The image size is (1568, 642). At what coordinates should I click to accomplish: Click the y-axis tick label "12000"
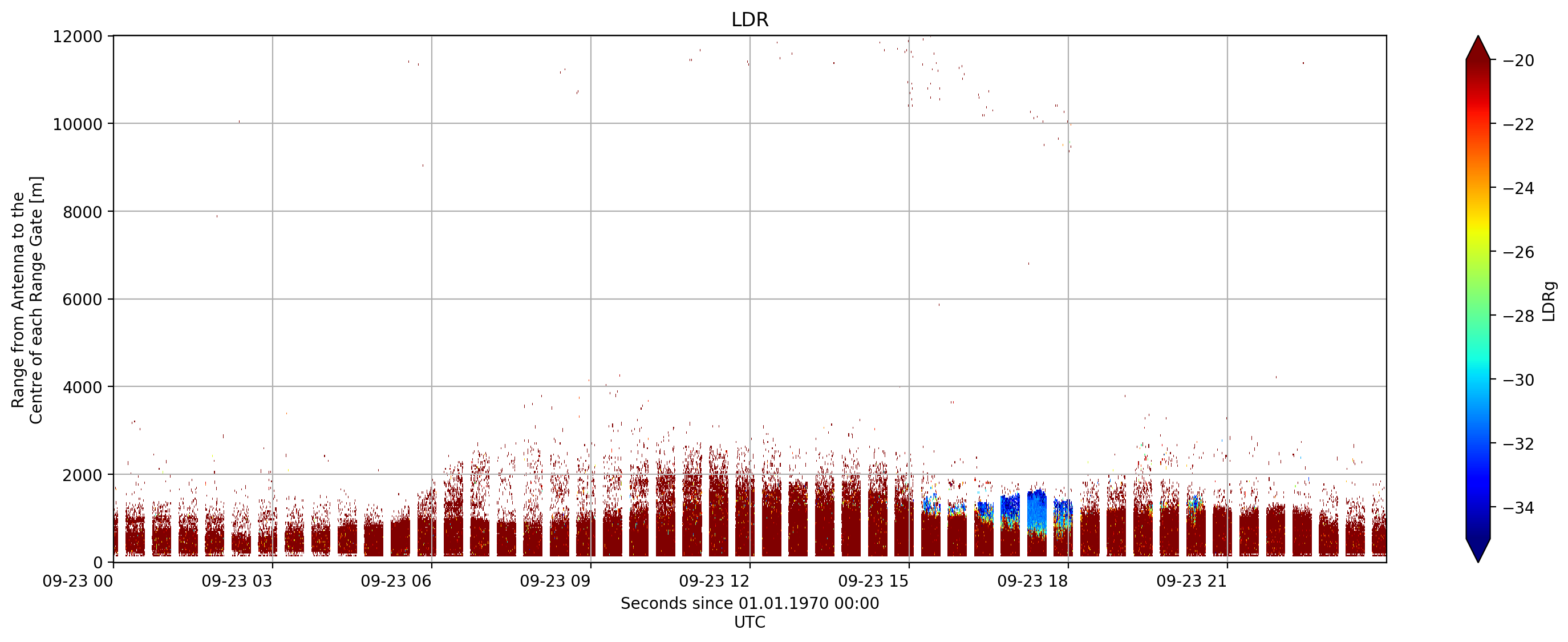pyautogui.click(x=78, y=37)
